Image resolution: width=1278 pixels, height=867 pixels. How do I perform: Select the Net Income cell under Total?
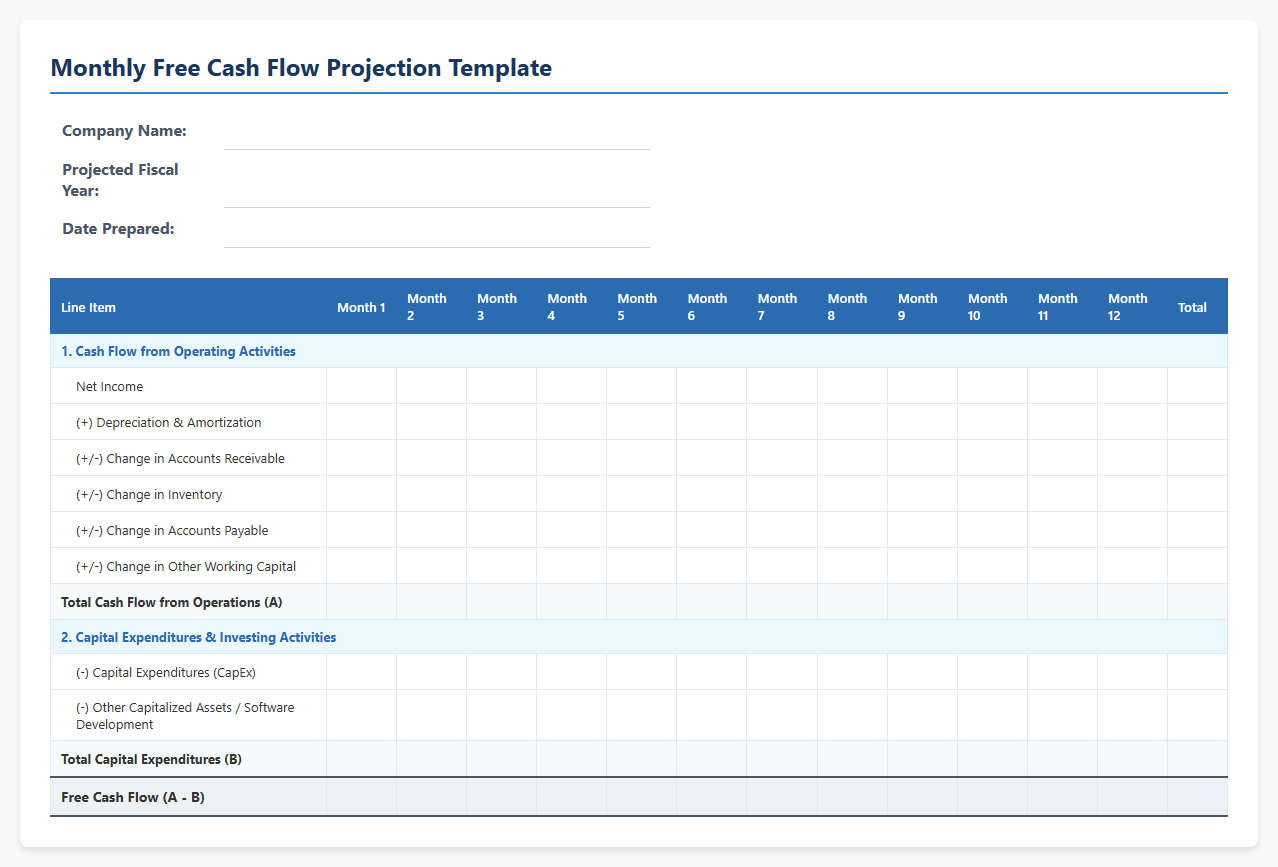pyautogui.click(x=1197, y=386)
